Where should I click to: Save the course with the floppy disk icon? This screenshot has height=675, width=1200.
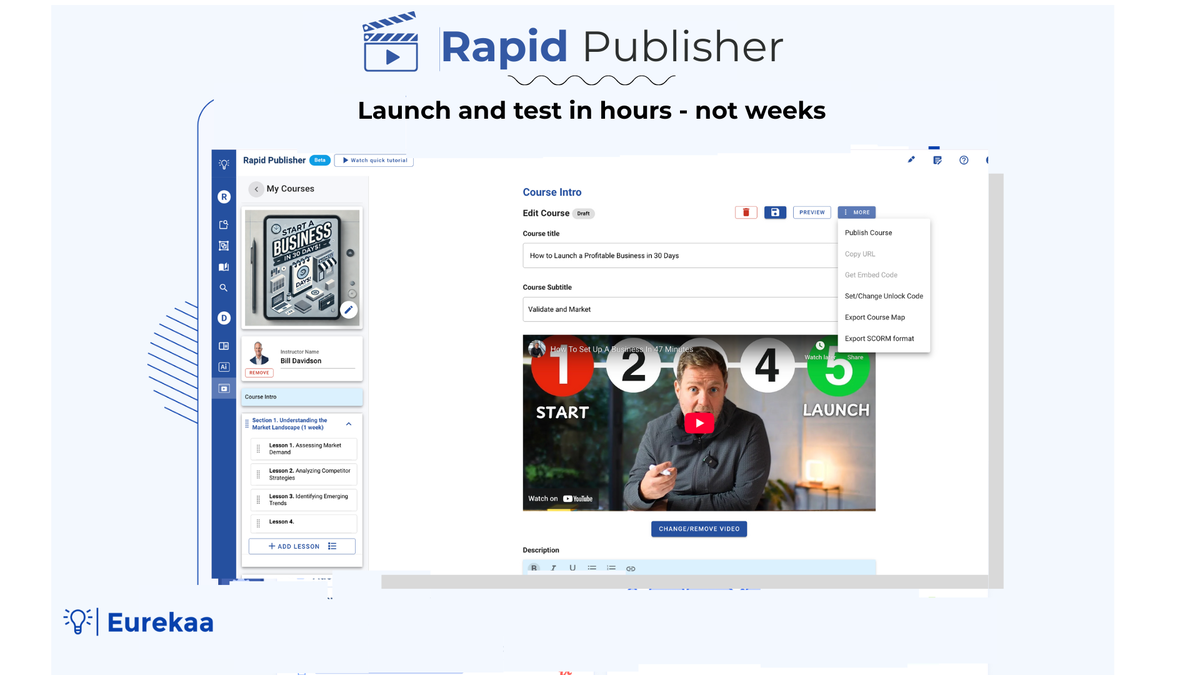point(775,212)
